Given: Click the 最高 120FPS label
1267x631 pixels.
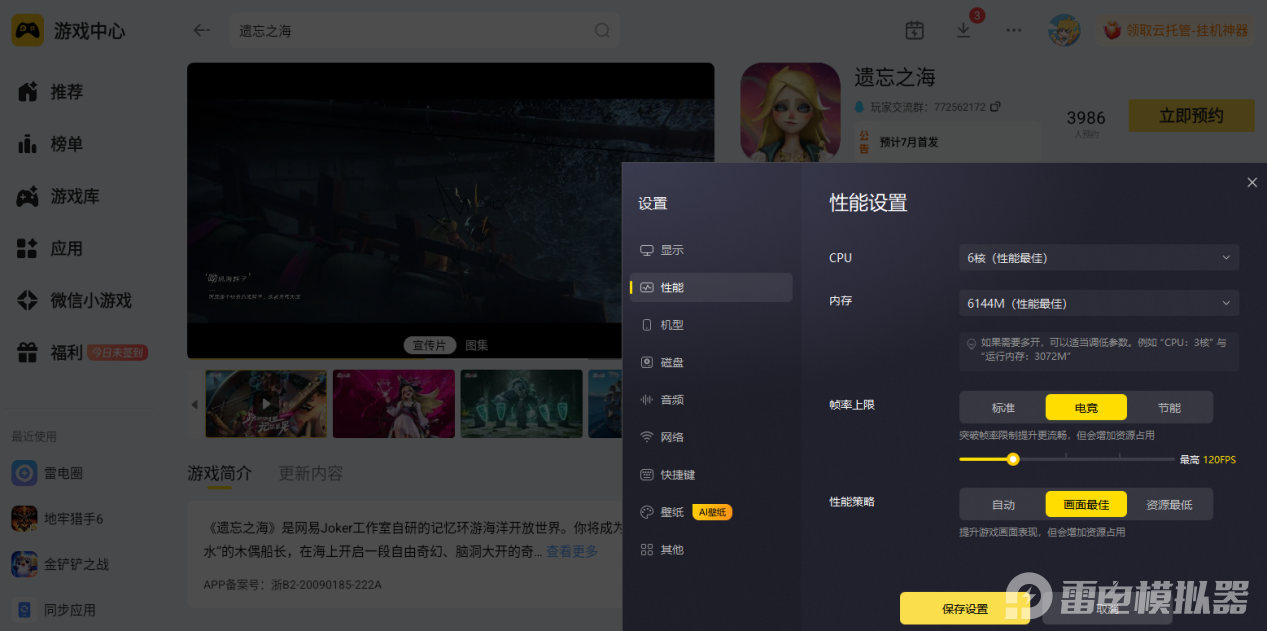Looking at the screenshot, I should [x=1208, y=460].
